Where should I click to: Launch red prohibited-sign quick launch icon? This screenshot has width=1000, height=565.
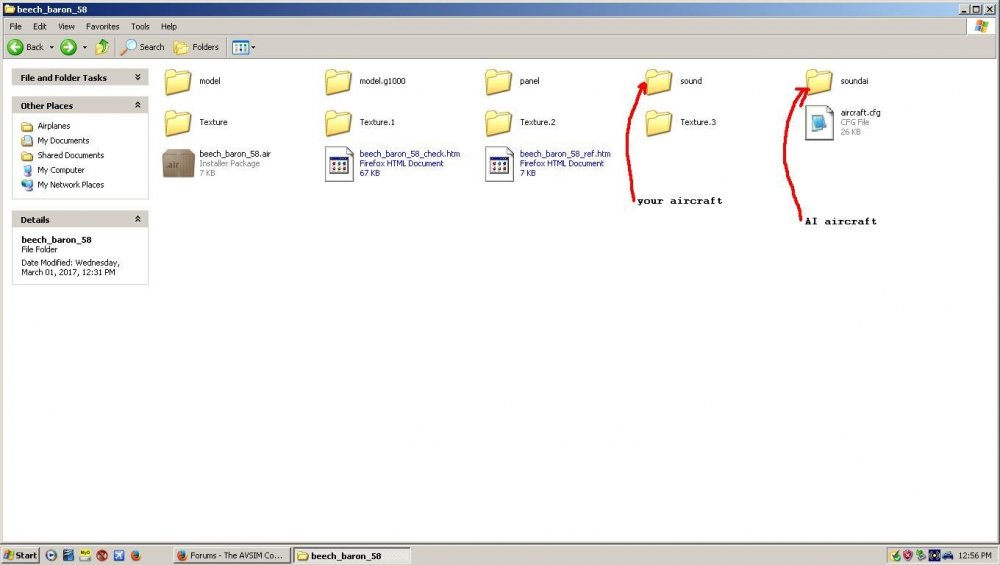point(102,555)
